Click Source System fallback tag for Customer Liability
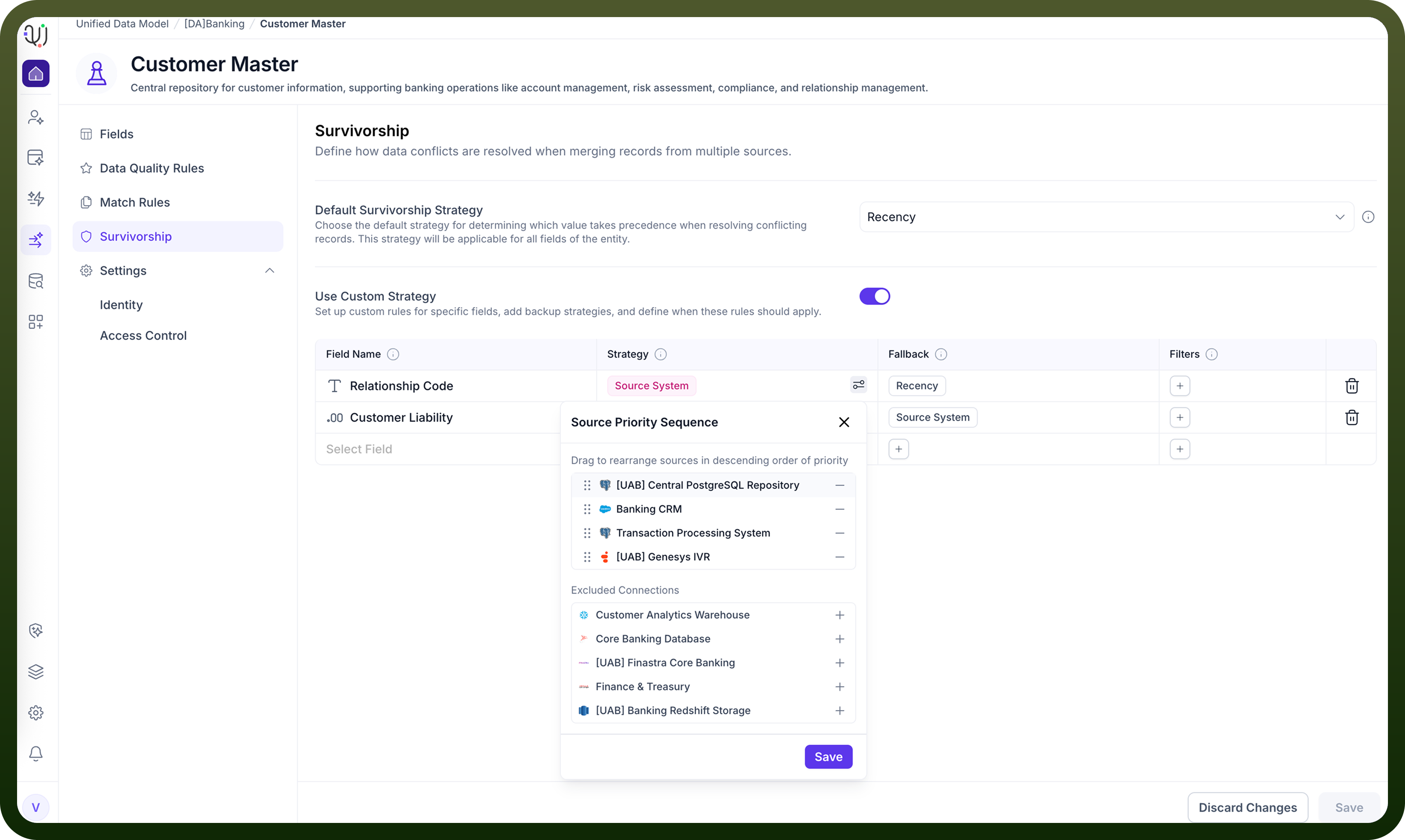The height and width of the screenshot is (840, 1405). (933, 417)
